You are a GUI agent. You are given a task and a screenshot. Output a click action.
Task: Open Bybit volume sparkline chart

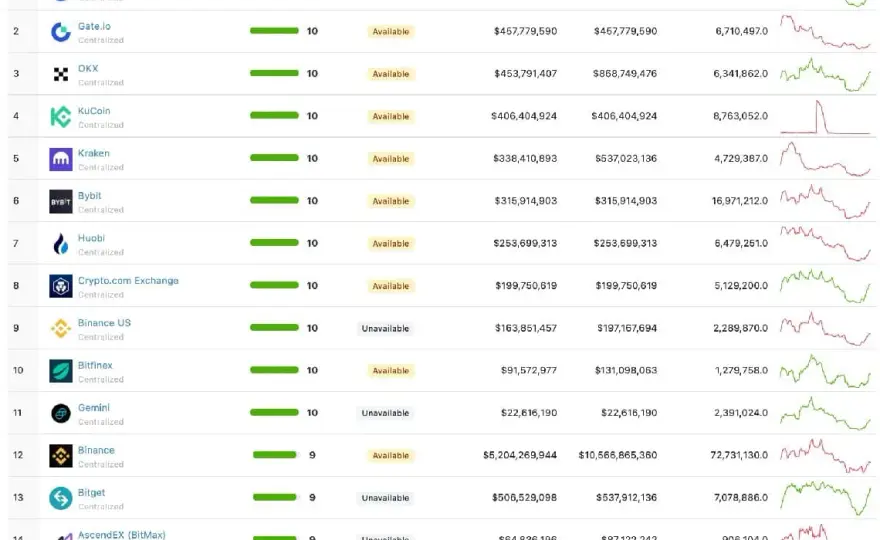pos(825,202)
